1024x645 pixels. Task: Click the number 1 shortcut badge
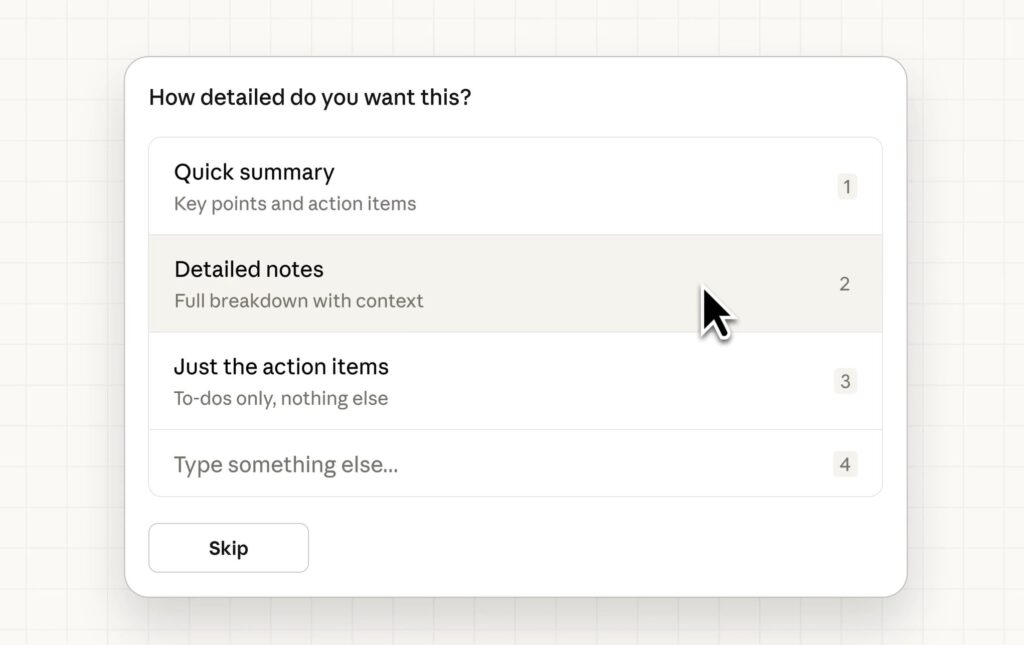847,187
